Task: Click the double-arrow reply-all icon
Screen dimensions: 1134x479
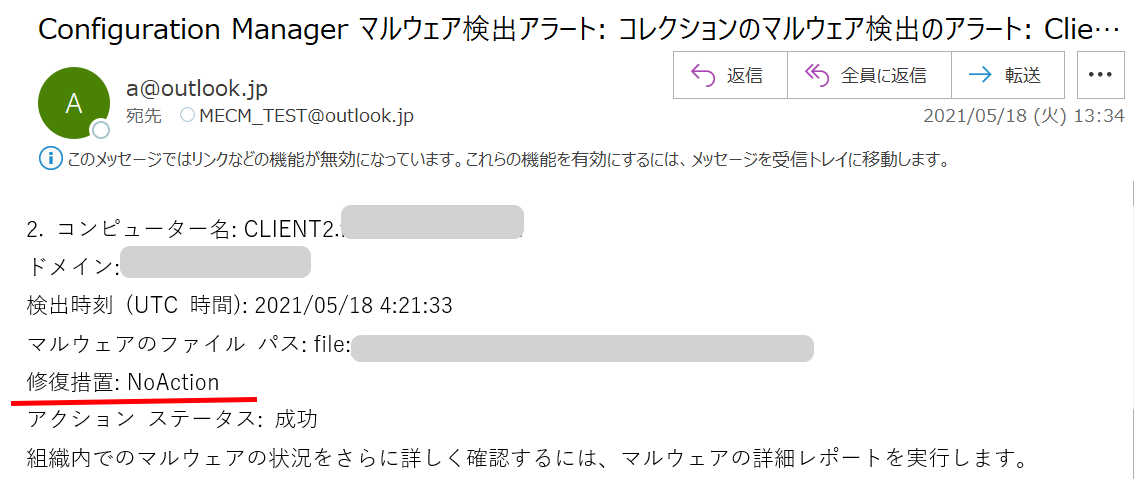Action: (817, 75)
